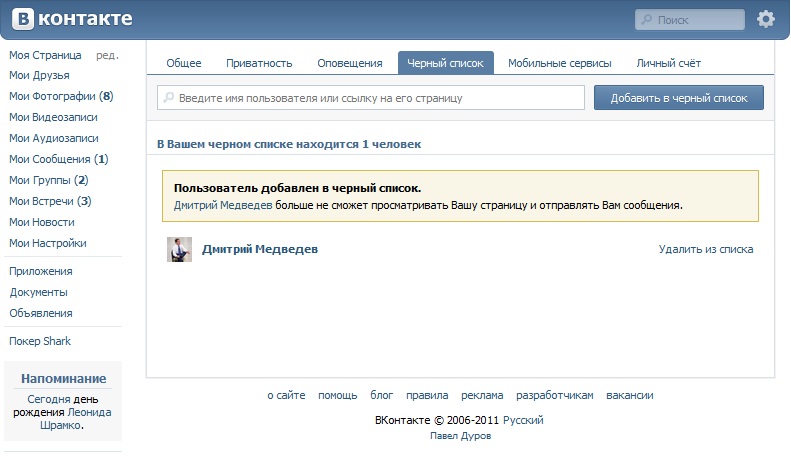The image size is (791, 461).
Task: Open Мои Сообщения (1)
Action: tap(59, 159)
